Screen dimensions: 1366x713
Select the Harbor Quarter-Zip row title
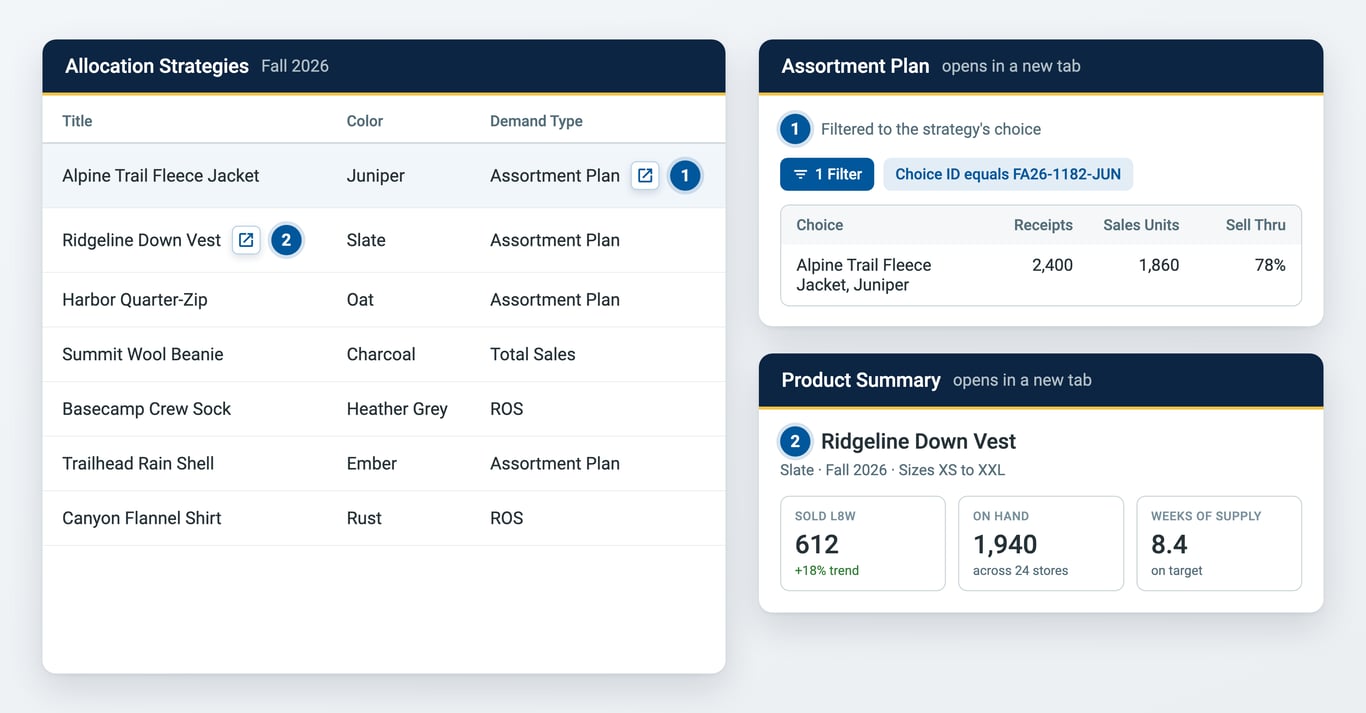(135, 299)
